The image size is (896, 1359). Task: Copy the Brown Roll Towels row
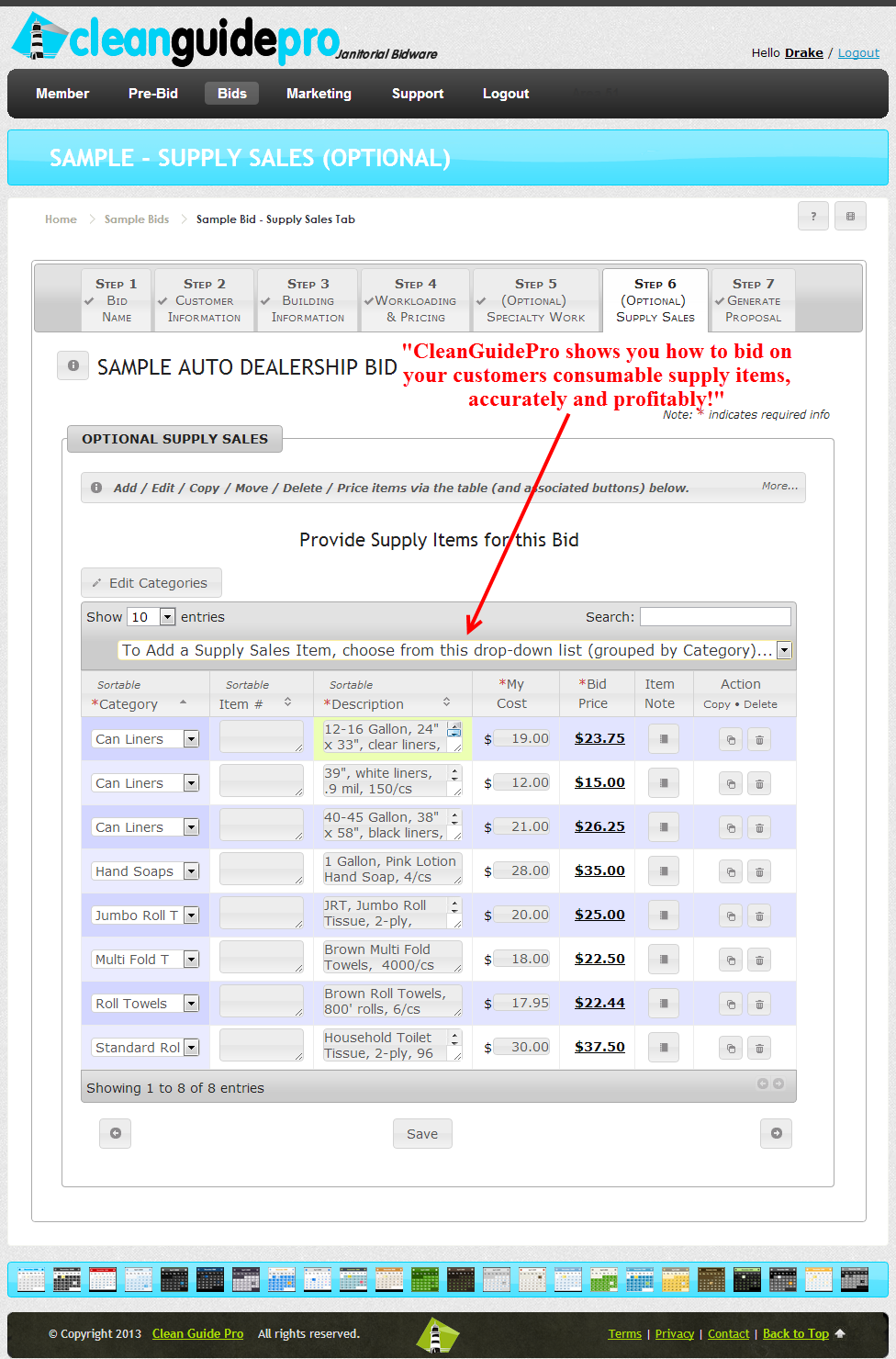point(731,1004)
